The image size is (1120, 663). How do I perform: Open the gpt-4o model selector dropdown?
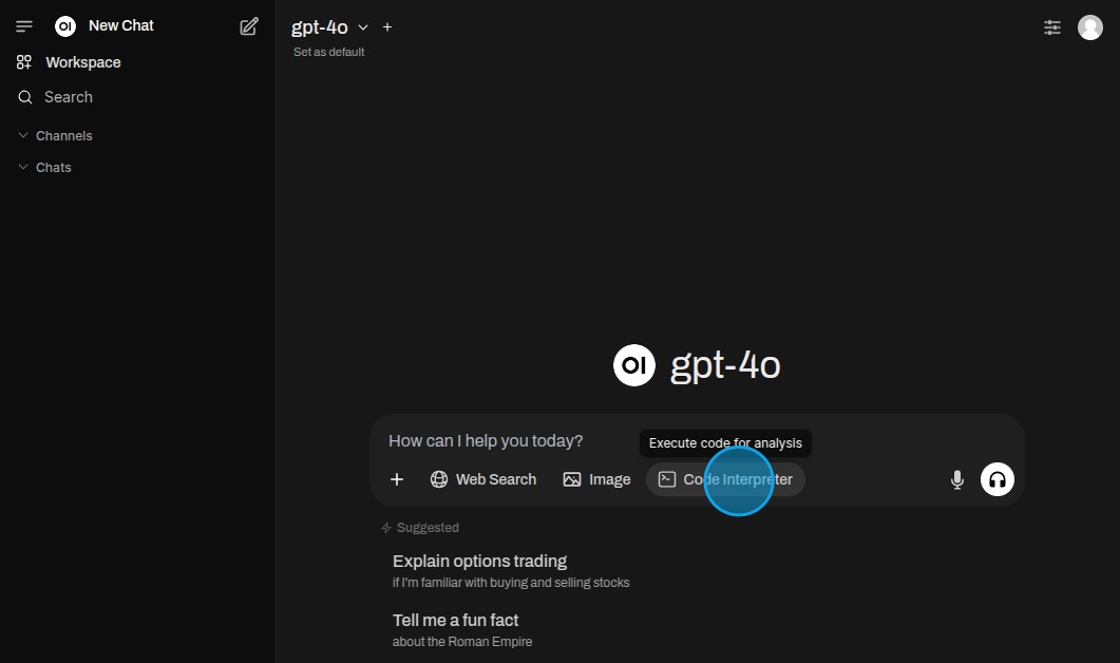329,27
